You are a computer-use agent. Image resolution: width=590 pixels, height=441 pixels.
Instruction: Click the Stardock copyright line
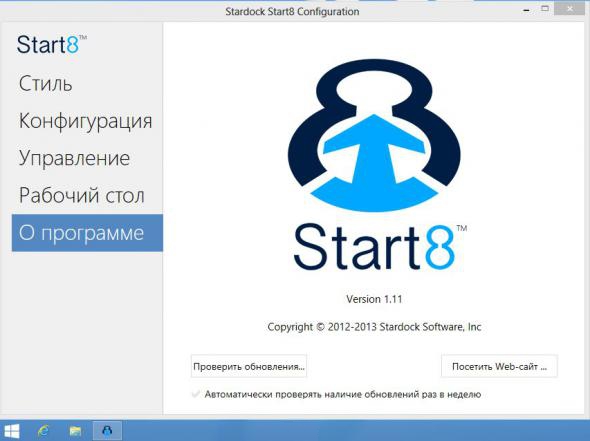[x=374, y=327]
